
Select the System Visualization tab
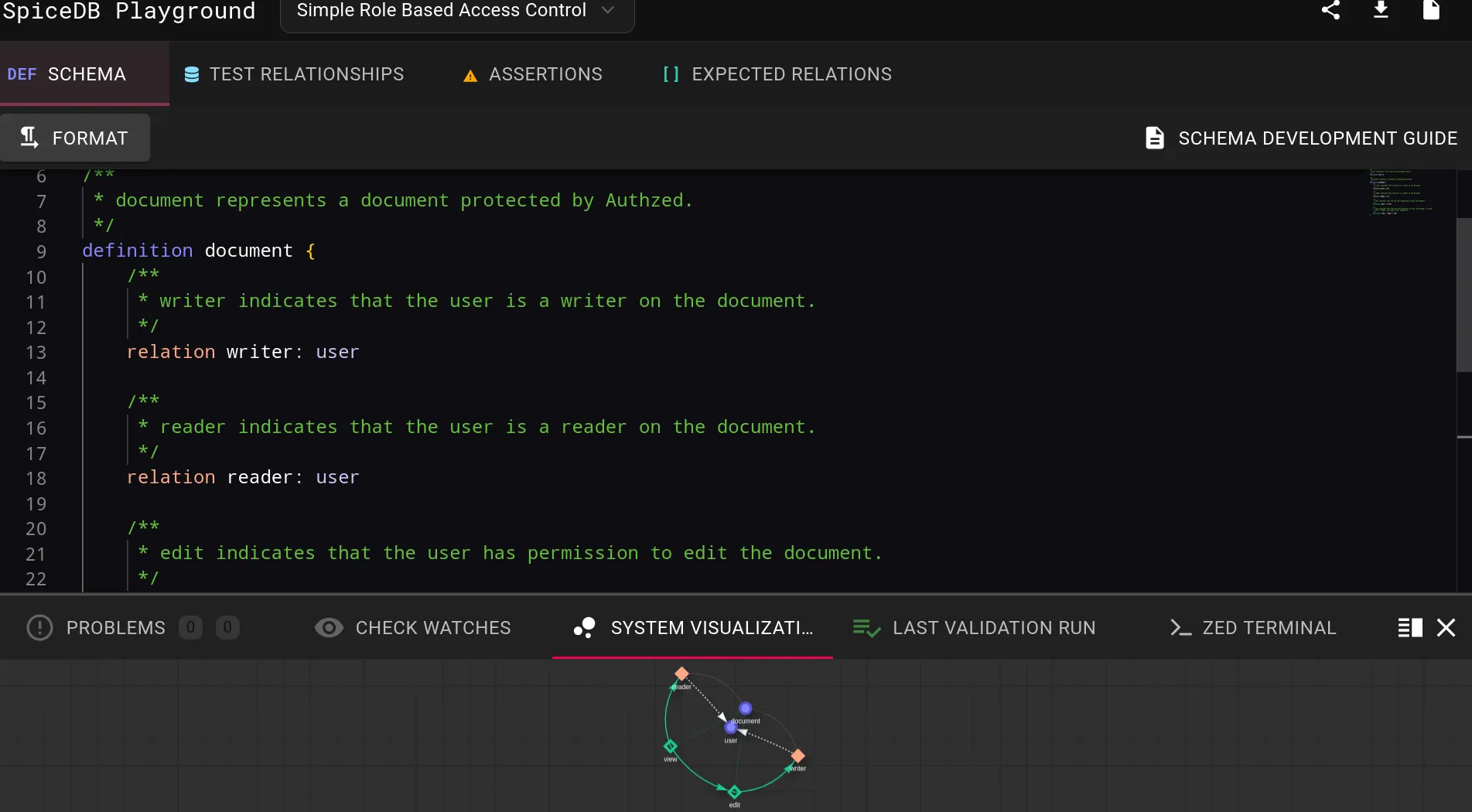(x=692, y=627)
